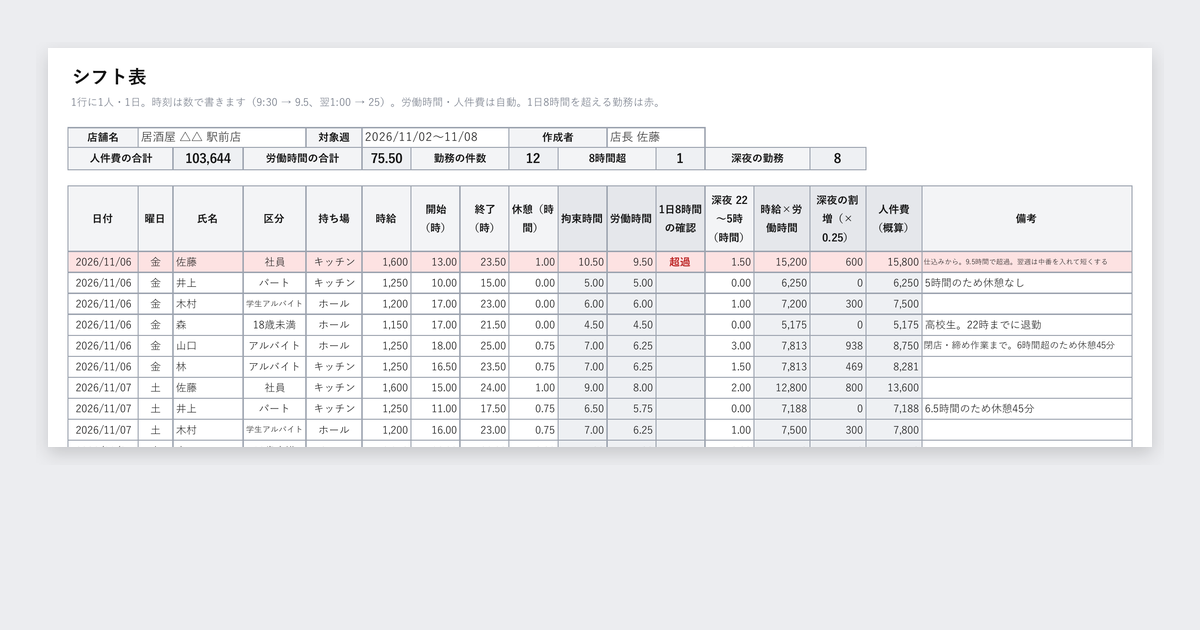The width and height of the screenshot is (1200, 630).
Task: Select 木村's name on 2026/11/07
Action: click(x=208, y=430)
